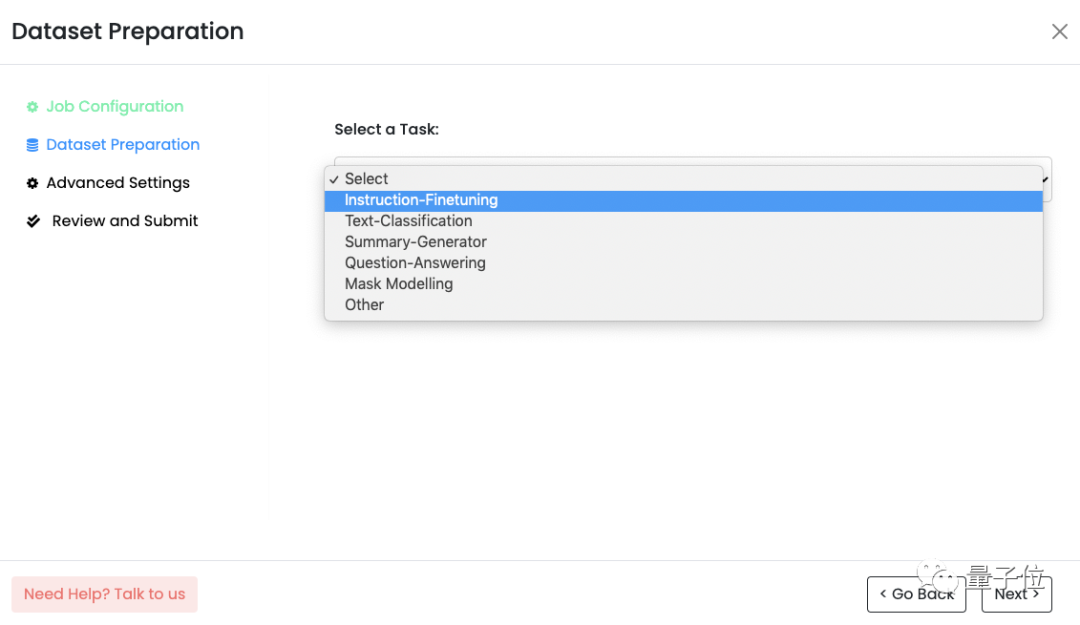This screenshot has width=1080, height=625.
Task: Close the Dataset Preparation dialog
Action: (1059, 32)
